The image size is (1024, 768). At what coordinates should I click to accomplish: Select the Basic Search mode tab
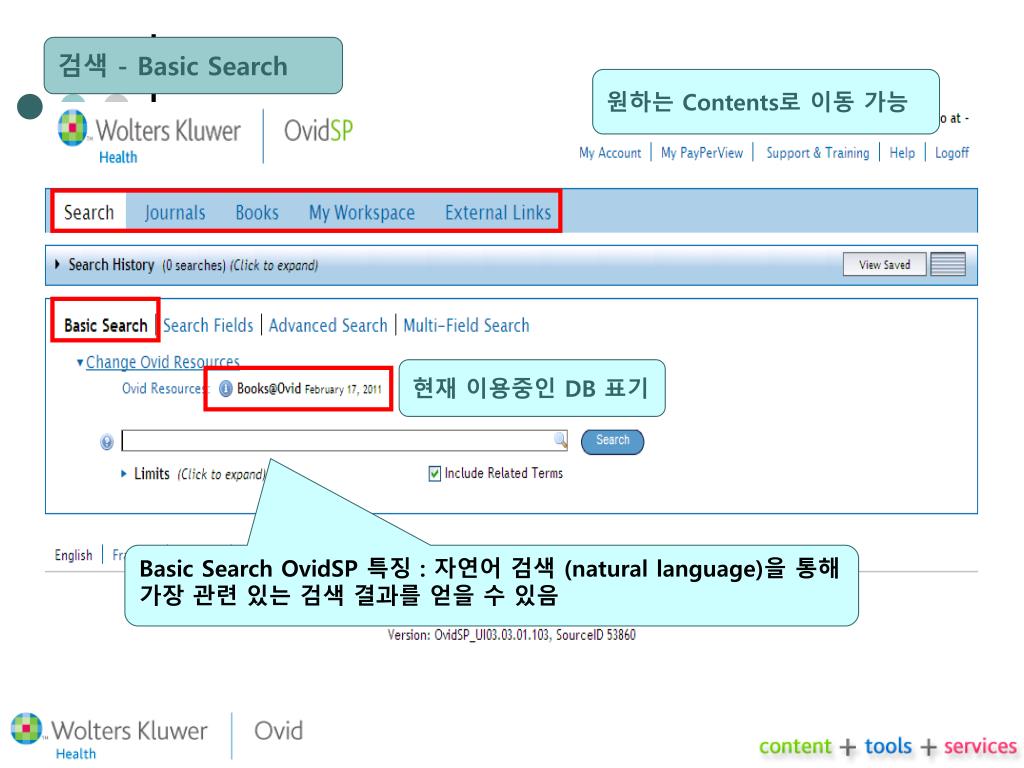pyautogui.click(x=106, y=325)
